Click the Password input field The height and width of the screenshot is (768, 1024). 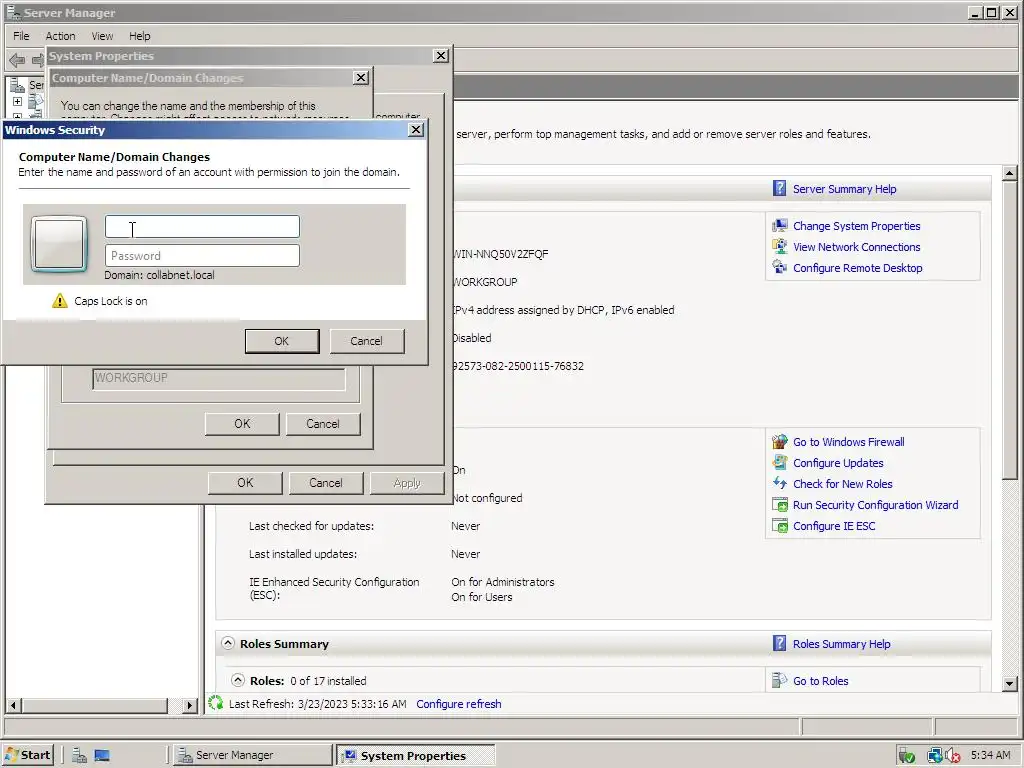pos(202,255)
